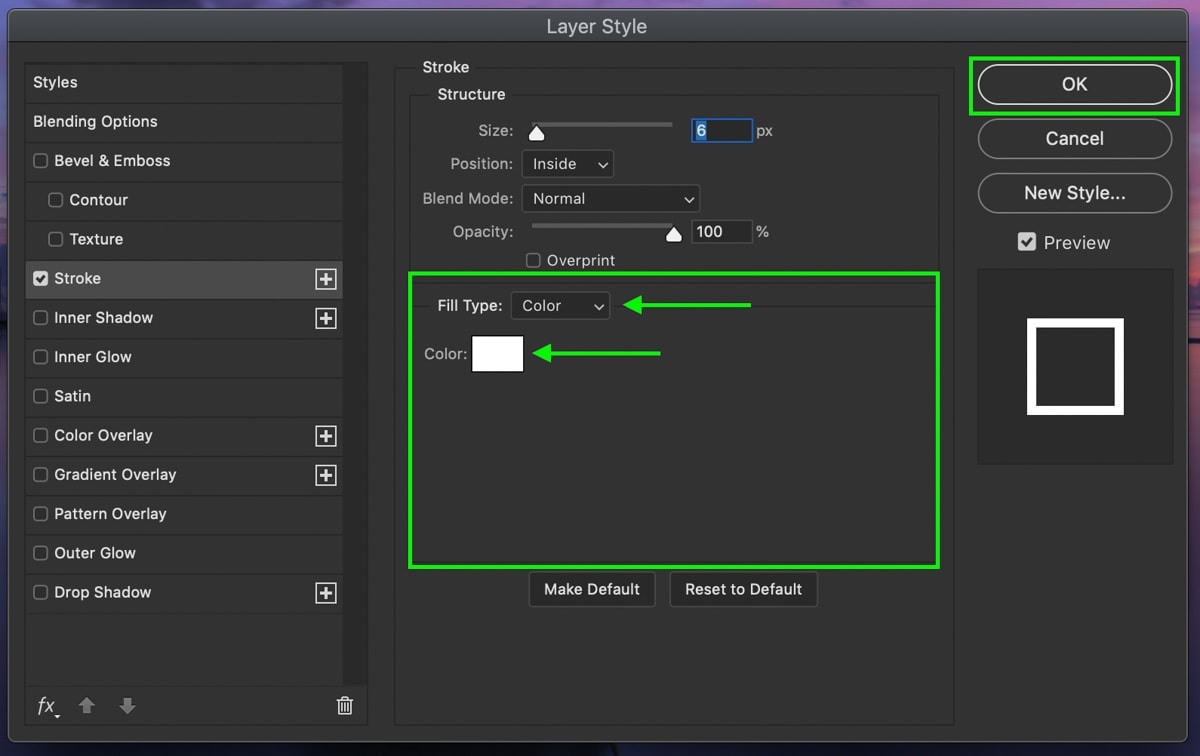Enable the Bevel & Emboss effect
Viewport: 1200px width, 756px height.
click(40, 160)
